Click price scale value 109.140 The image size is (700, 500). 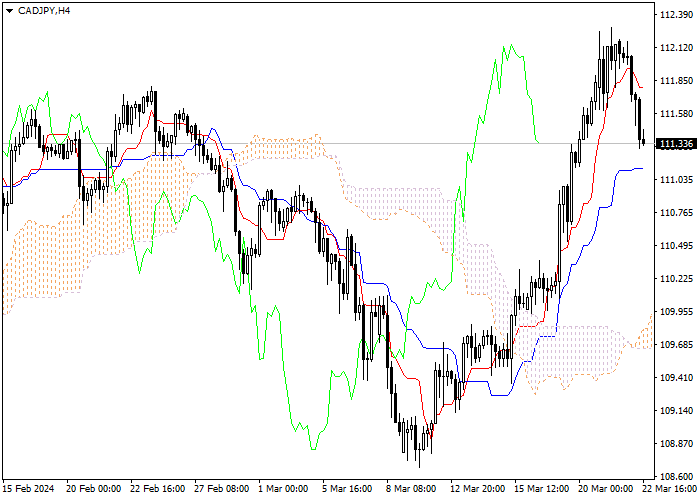676,411
